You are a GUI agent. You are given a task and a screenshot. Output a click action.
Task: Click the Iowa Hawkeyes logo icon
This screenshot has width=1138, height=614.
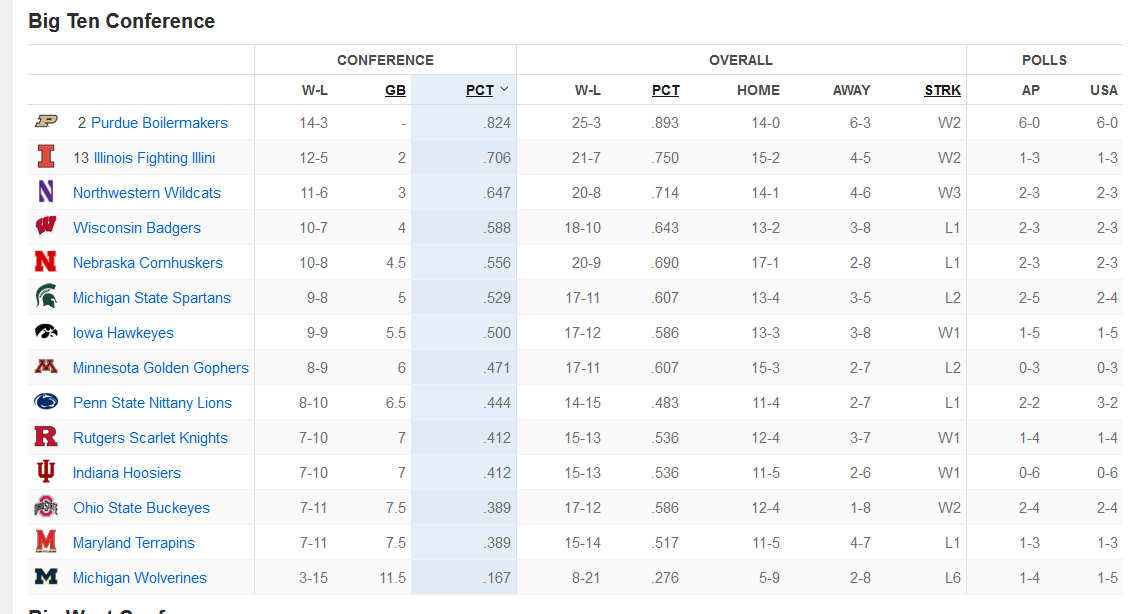tap(46, 332)
